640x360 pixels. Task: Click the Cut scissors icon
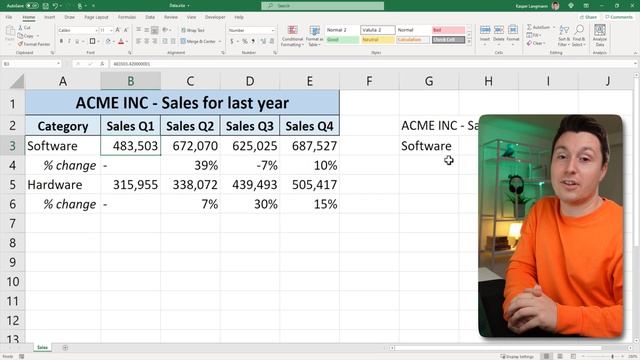[x=21, y=27]
